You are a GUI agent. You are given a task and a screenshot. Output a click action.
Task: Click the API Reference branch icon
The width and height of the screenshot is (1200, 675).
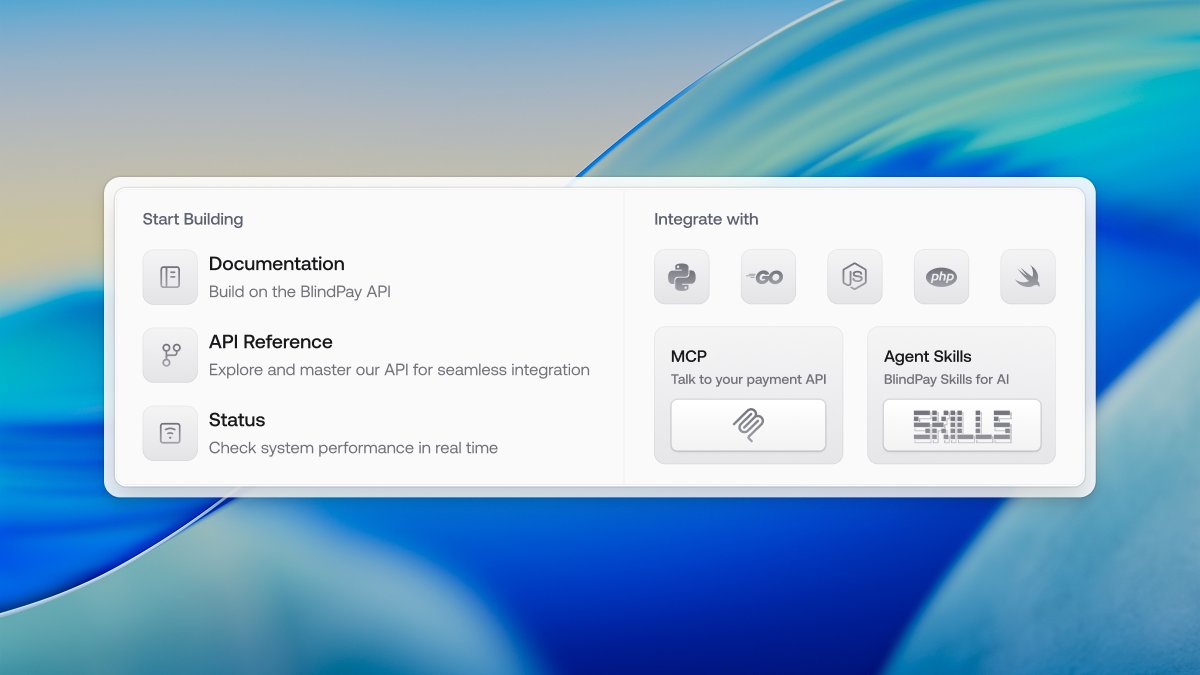click(170, 355)
